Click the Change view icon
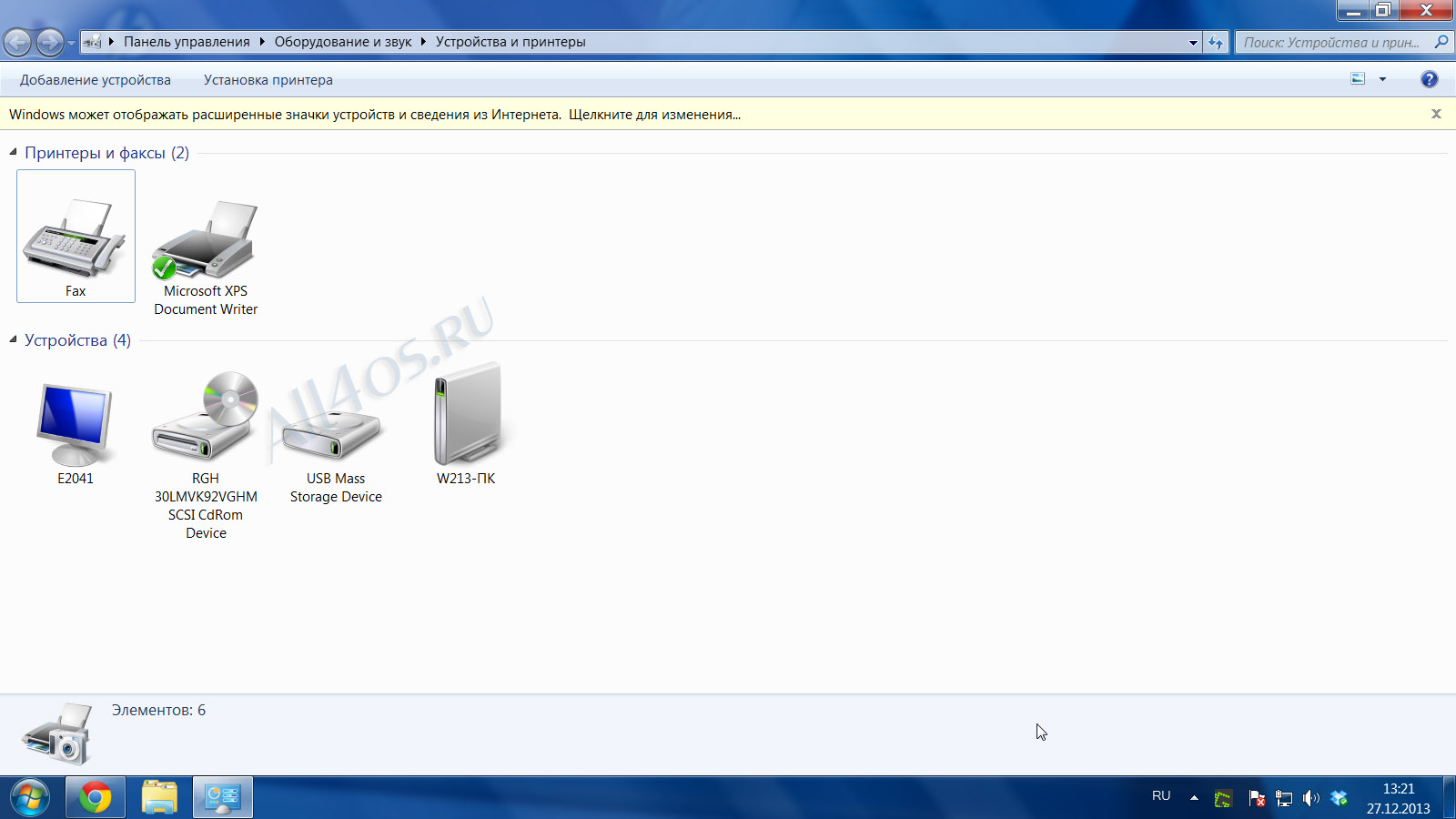 (1358, 79)
